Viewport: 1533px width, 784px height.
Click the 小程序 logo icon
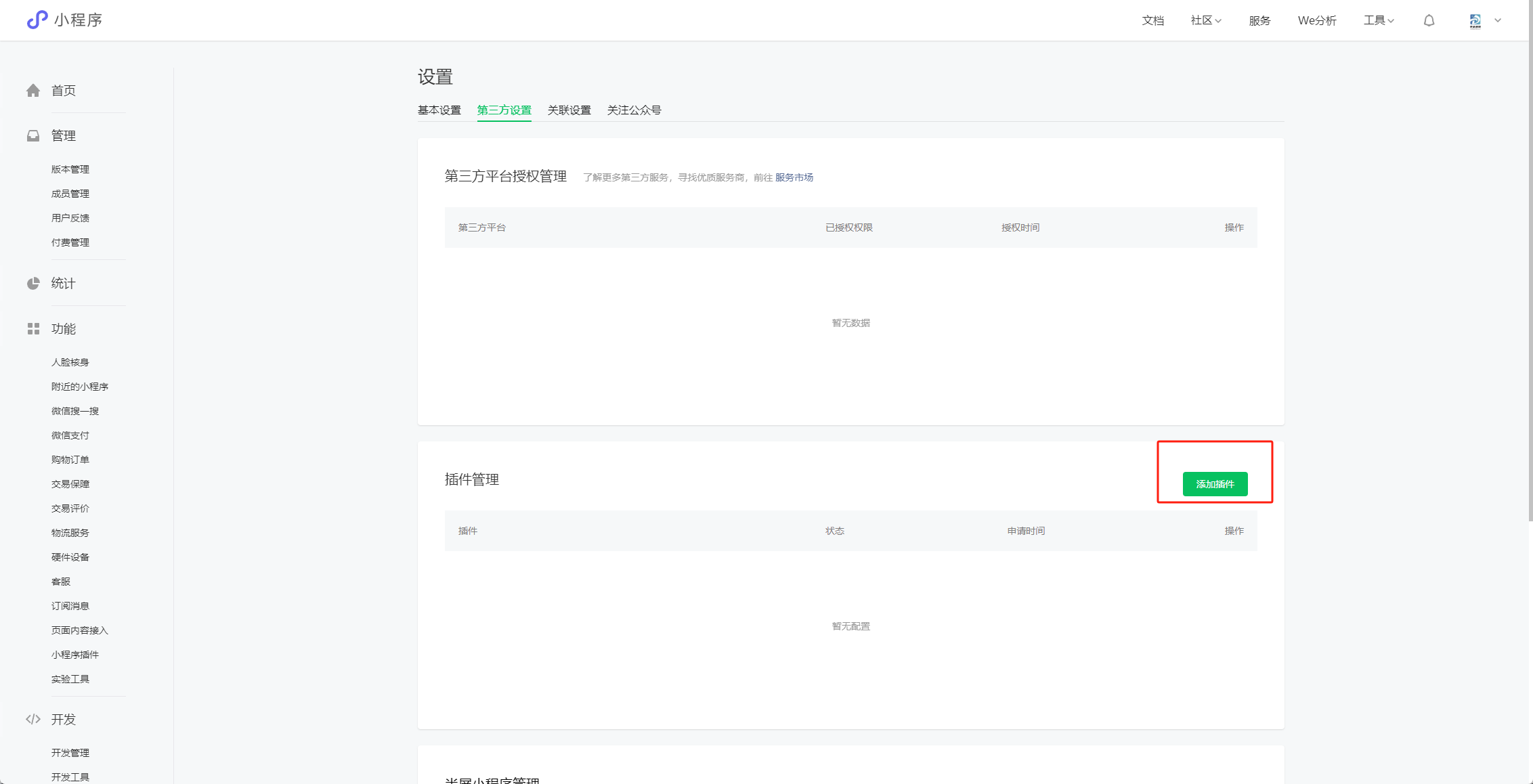pos(37,20)
